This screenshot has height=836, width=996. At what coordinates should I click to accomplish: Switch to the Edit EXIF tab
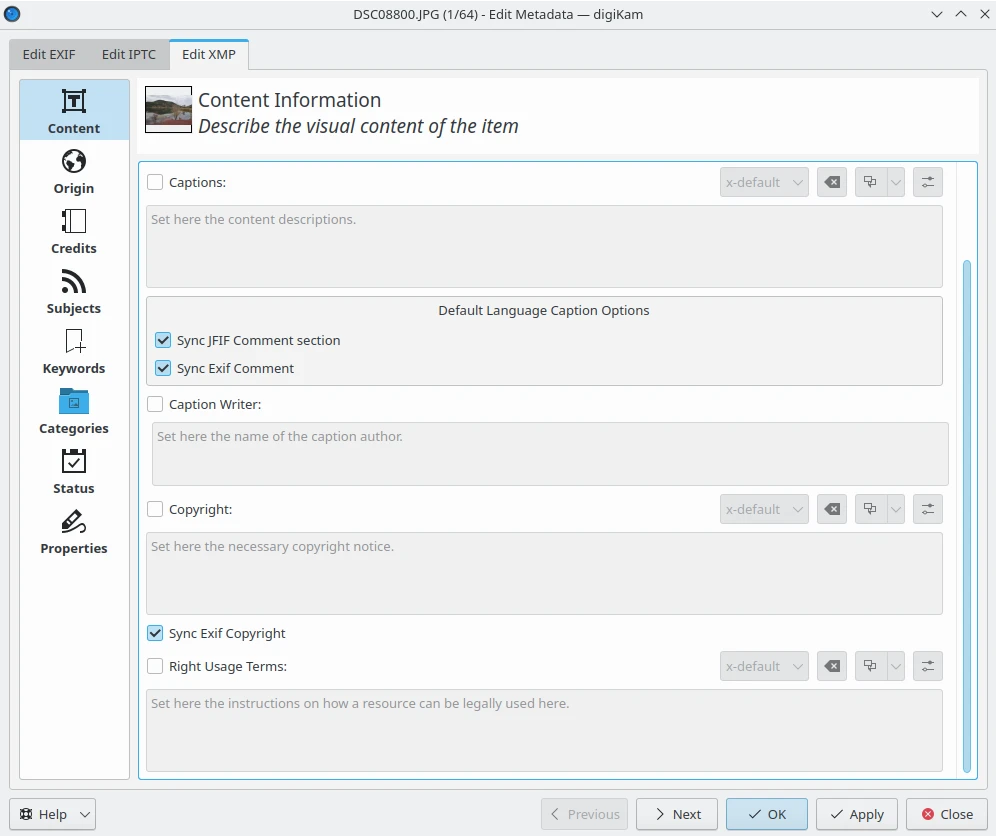click(x=49, y=54)
